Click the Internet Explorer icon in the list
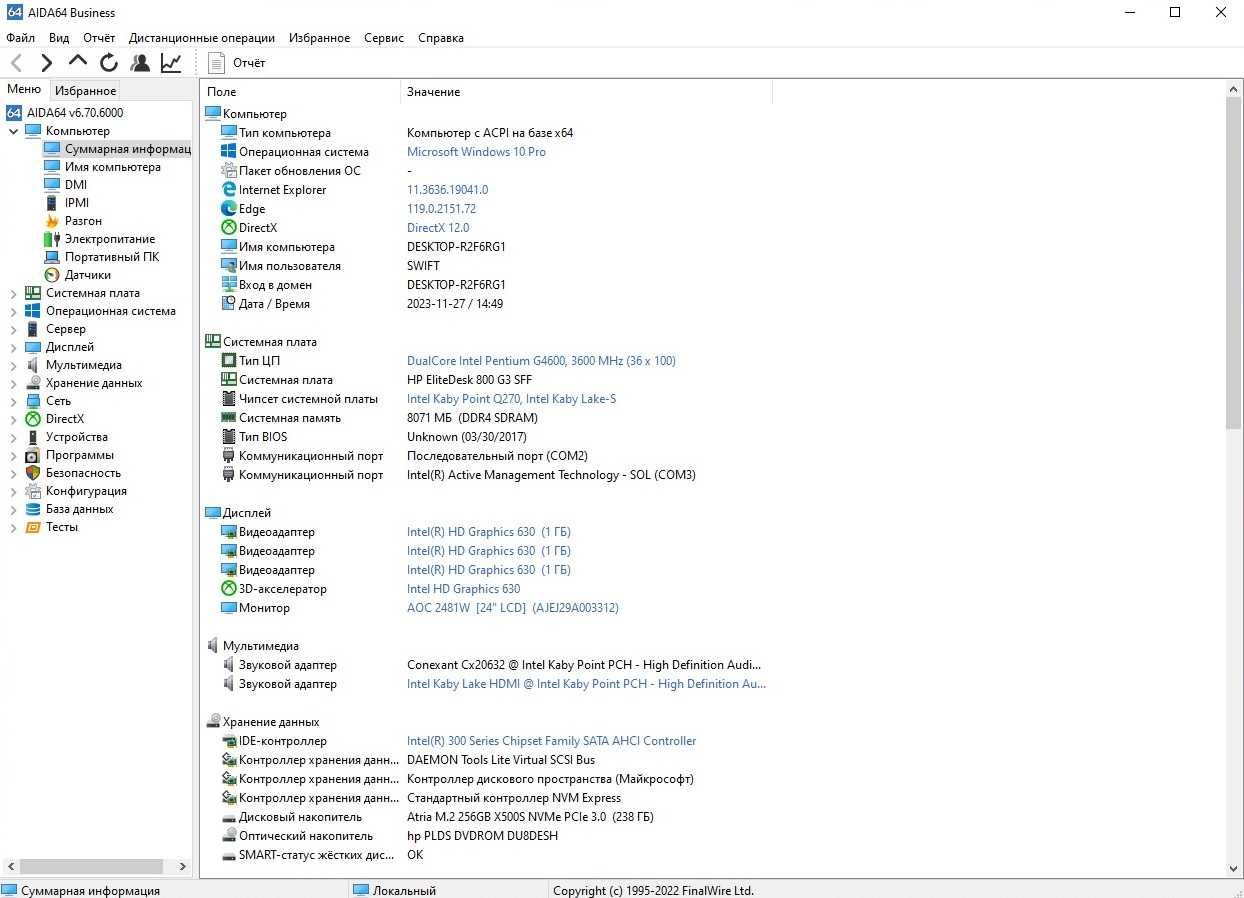The width and height of the screenshot is (1244, 898). point(229,190)
